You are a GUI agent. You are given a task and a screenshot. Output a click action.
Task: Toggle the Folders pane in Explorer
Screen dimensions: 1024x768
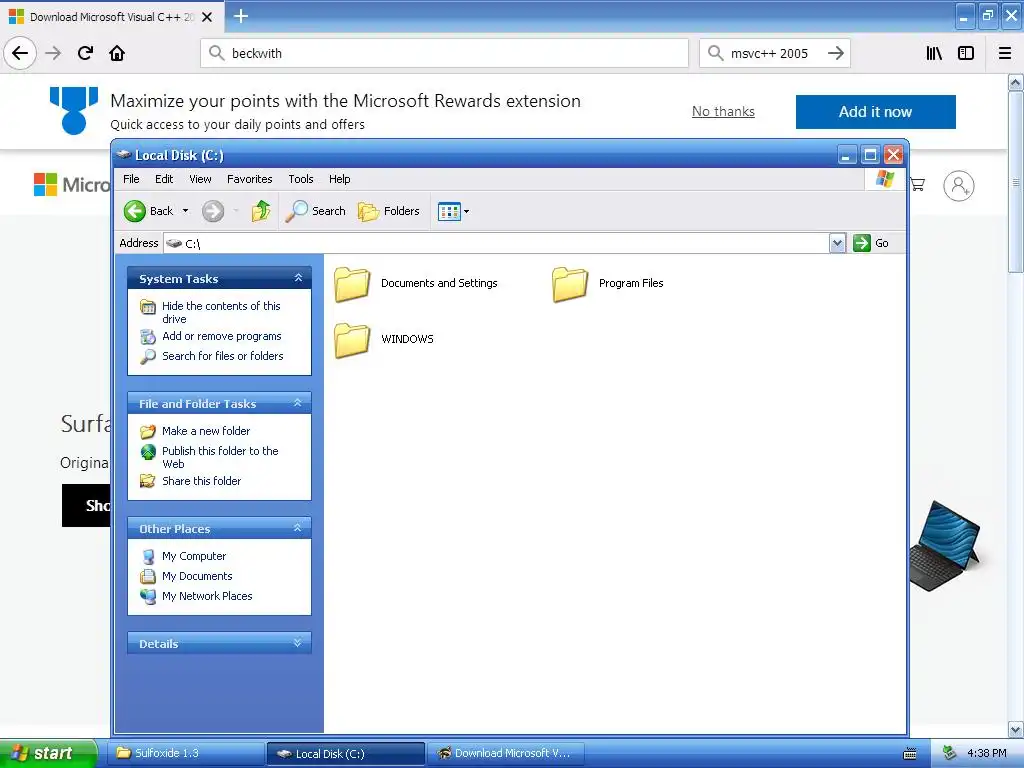point(389,211)
